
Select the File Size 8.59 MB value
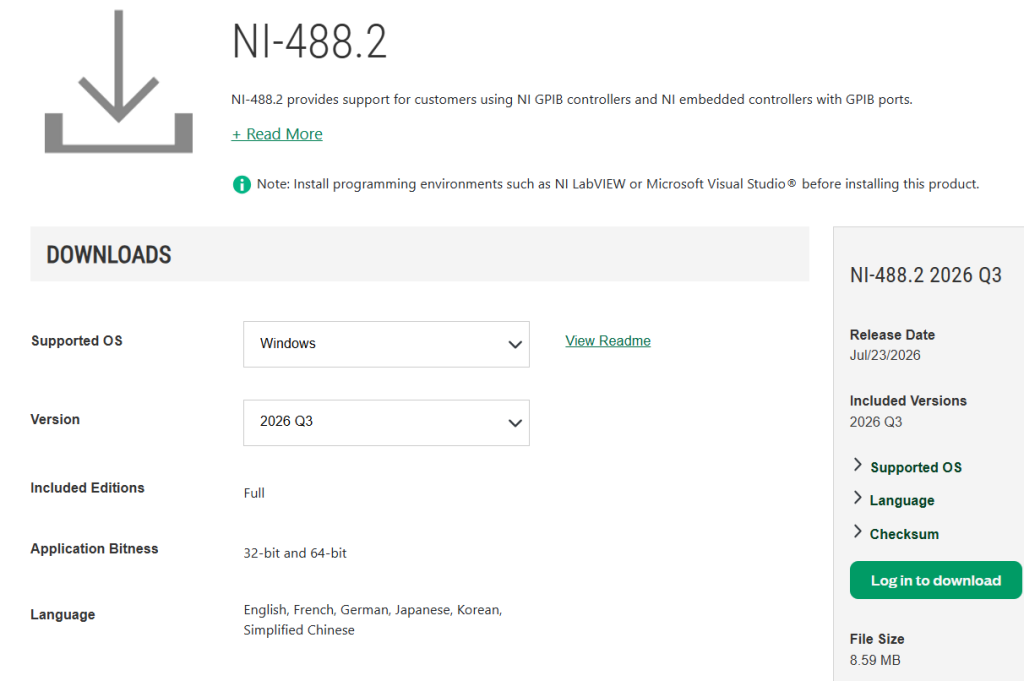click(x=875, y=660)
